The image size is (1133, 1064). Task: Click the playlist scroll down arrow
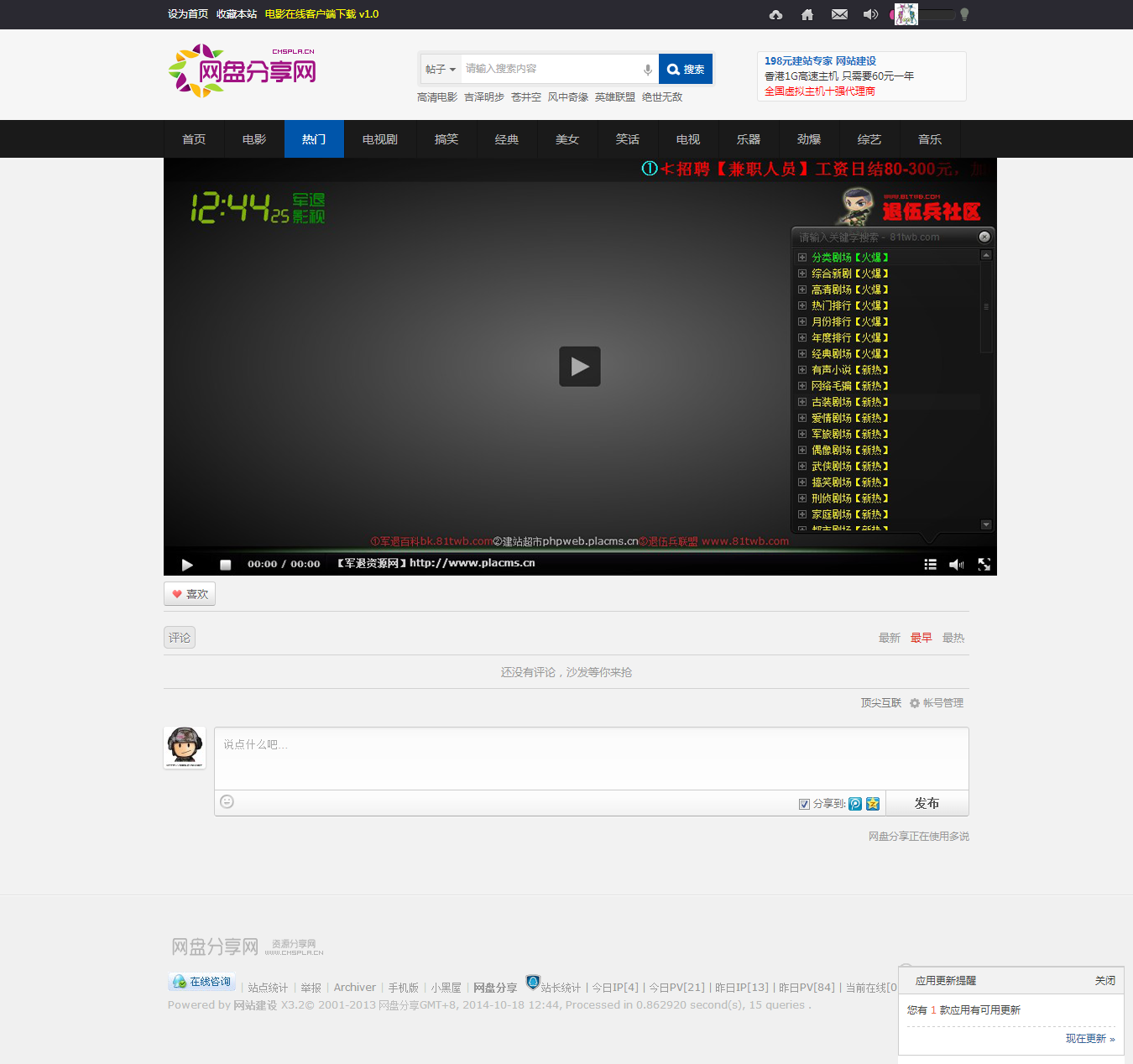[x=986, y=524]
